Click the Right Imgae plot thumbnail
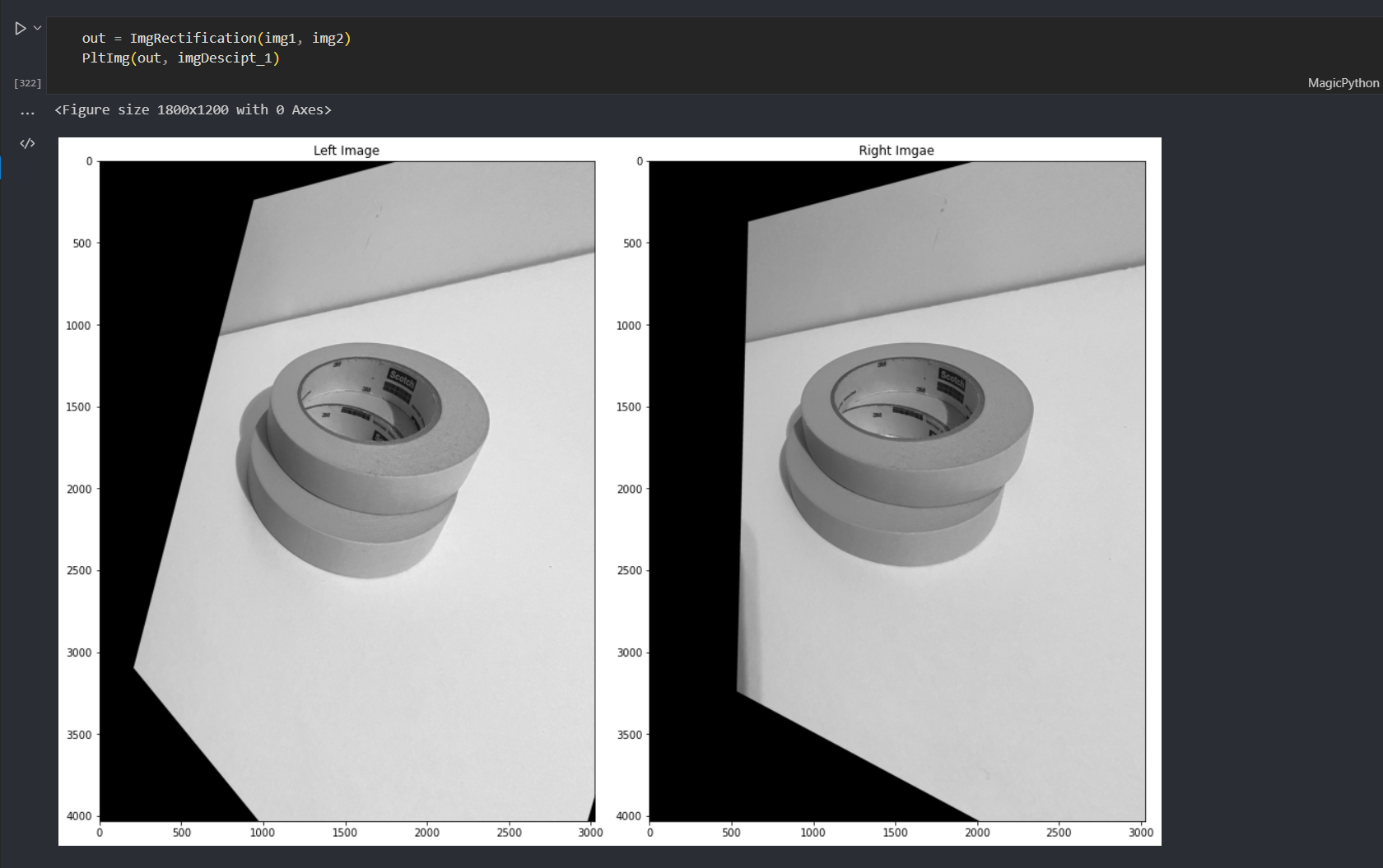 [897, 490]
